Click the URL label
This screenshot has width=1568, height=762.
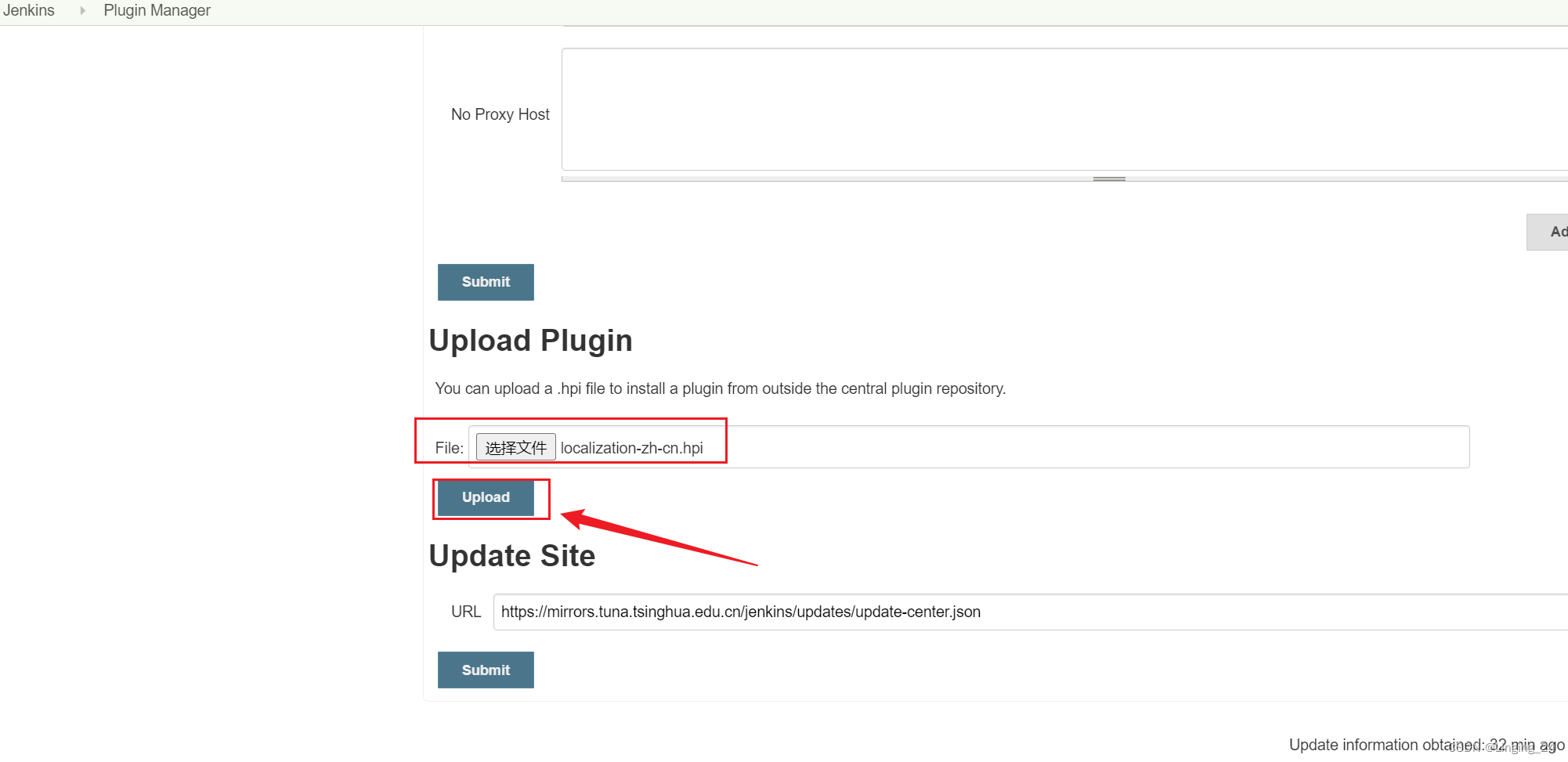pyautogui.click(x=466, y=612)
